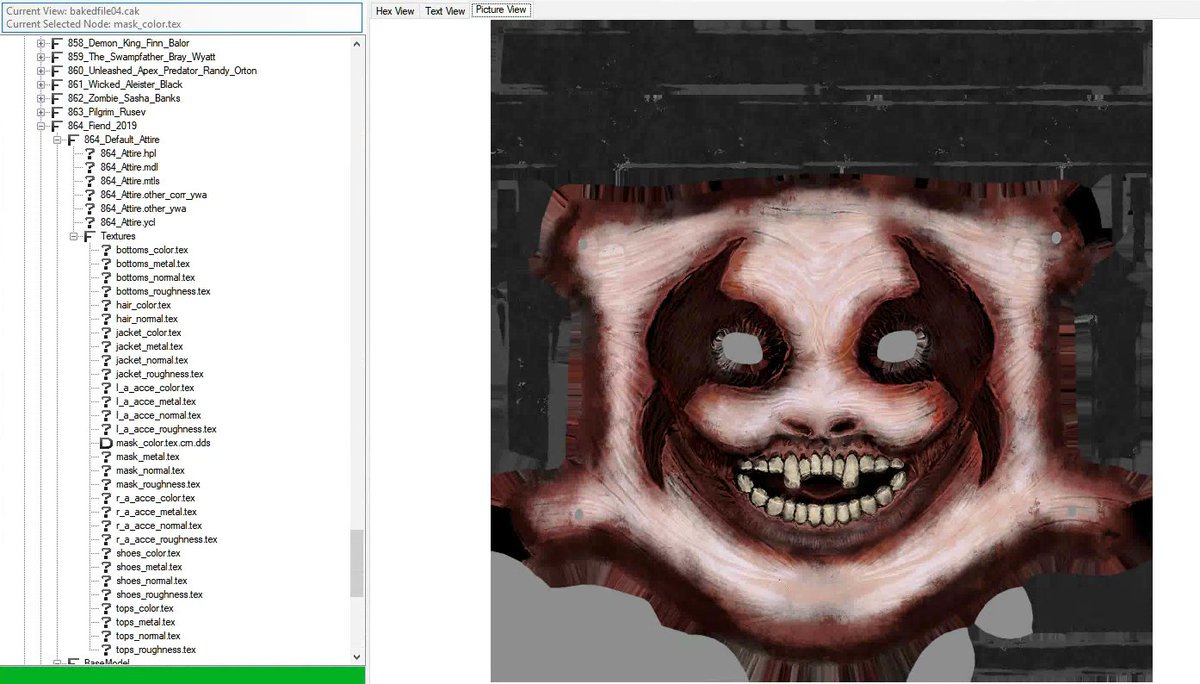Click the tree vertical scrollbar thumb

click(357, 563)
